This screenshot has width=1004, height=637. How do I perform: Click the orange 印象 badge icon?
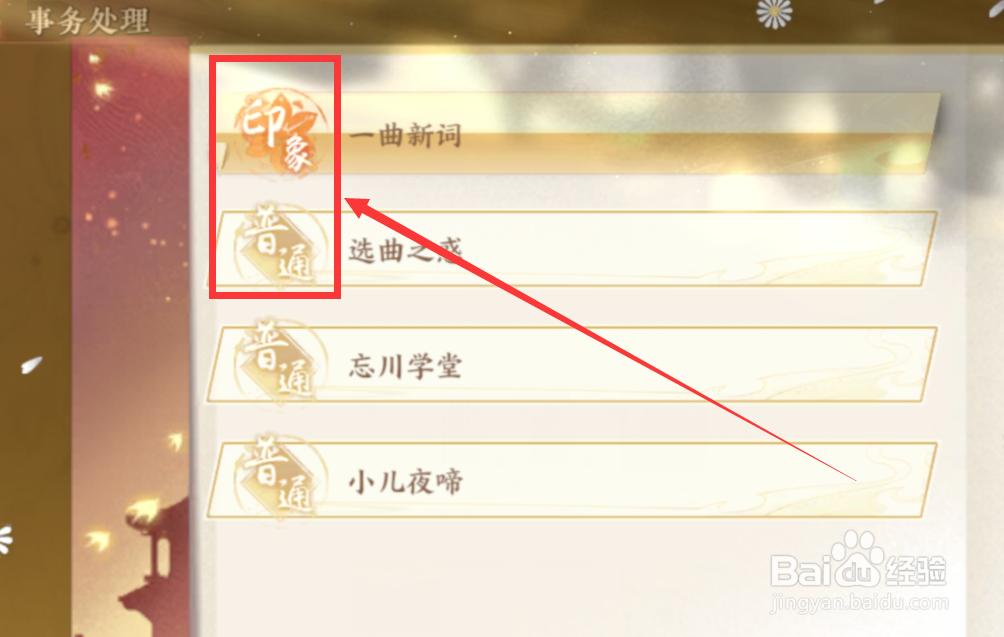click(280, 133)
